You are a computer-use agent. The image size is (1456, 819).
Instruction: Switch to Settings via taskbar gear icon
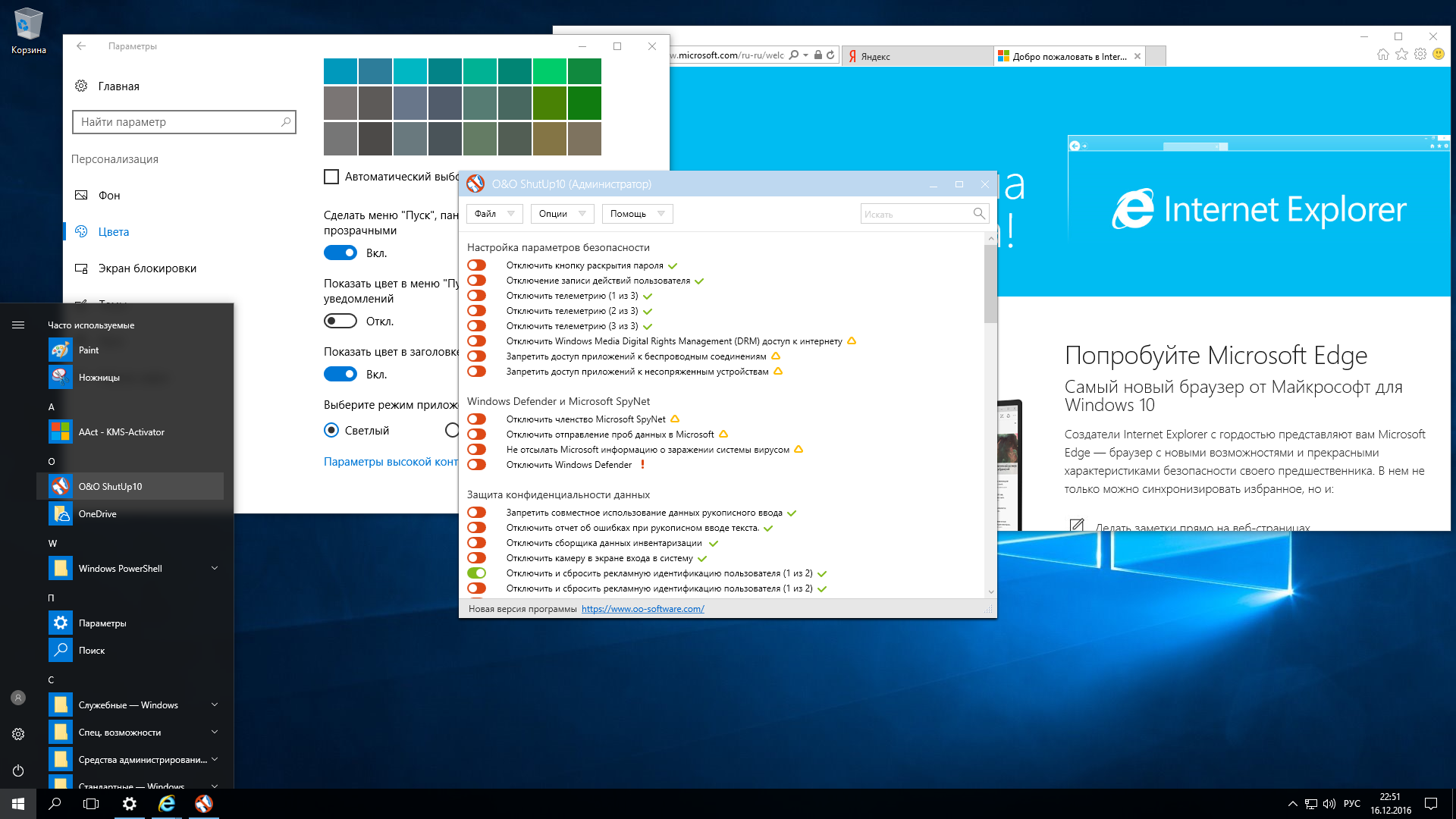(130, 804)
